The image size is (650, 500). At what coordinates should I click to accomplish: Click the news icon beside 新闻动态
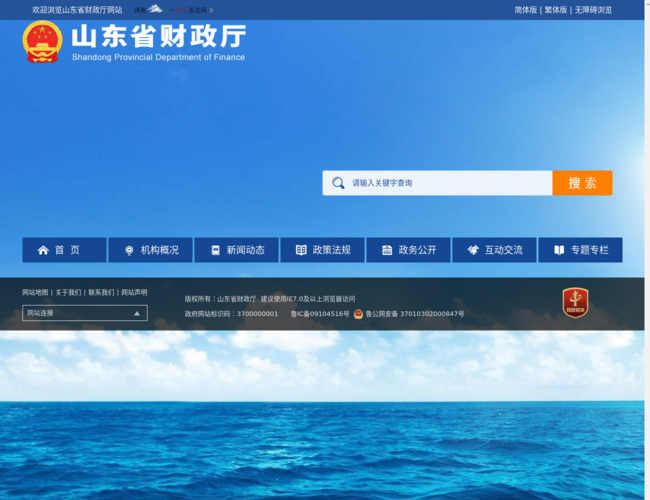point(216,250)
